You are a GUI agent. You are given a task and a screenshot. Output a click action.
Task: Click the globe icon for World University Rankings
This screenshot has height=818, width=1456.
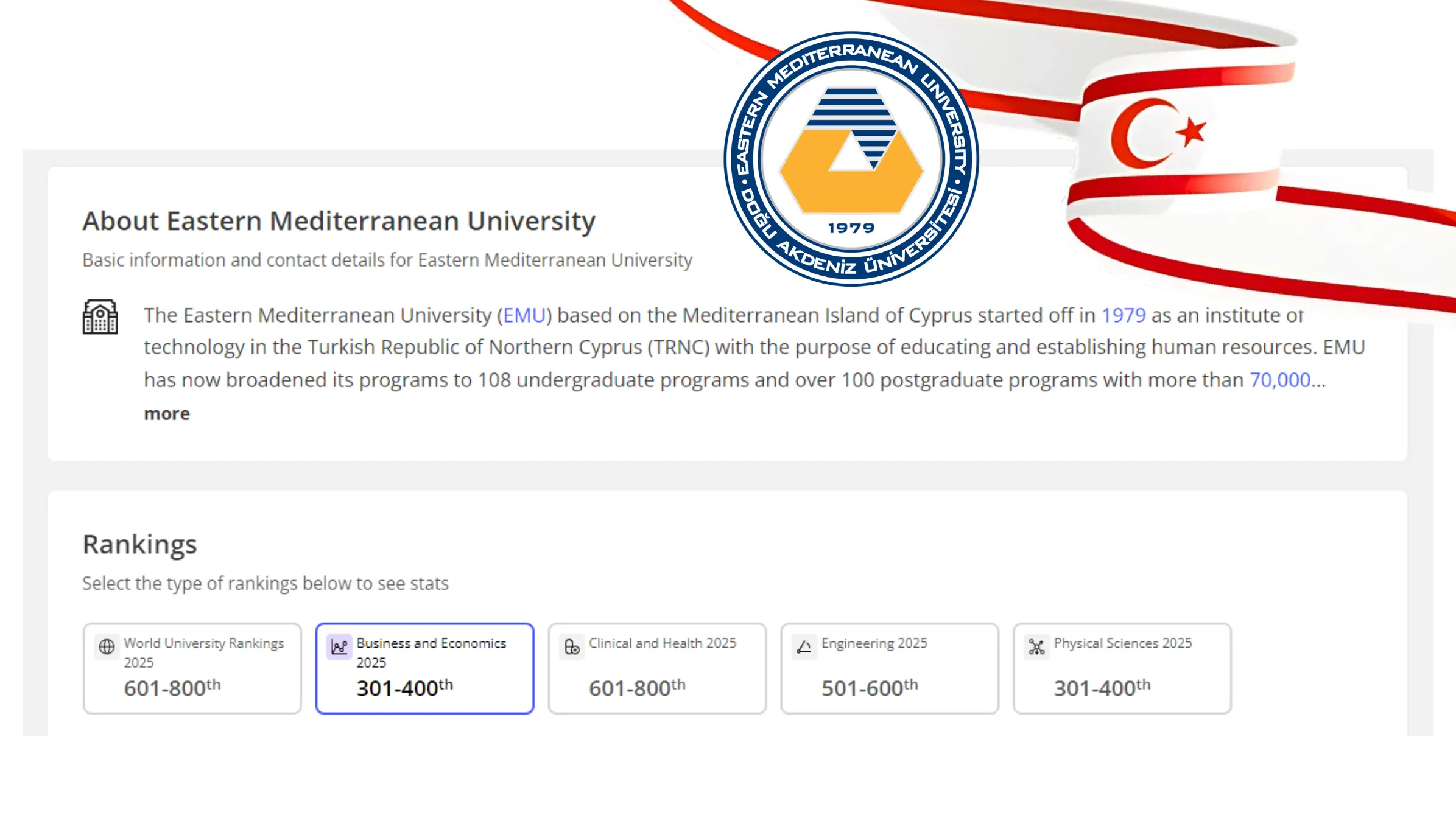107,646
